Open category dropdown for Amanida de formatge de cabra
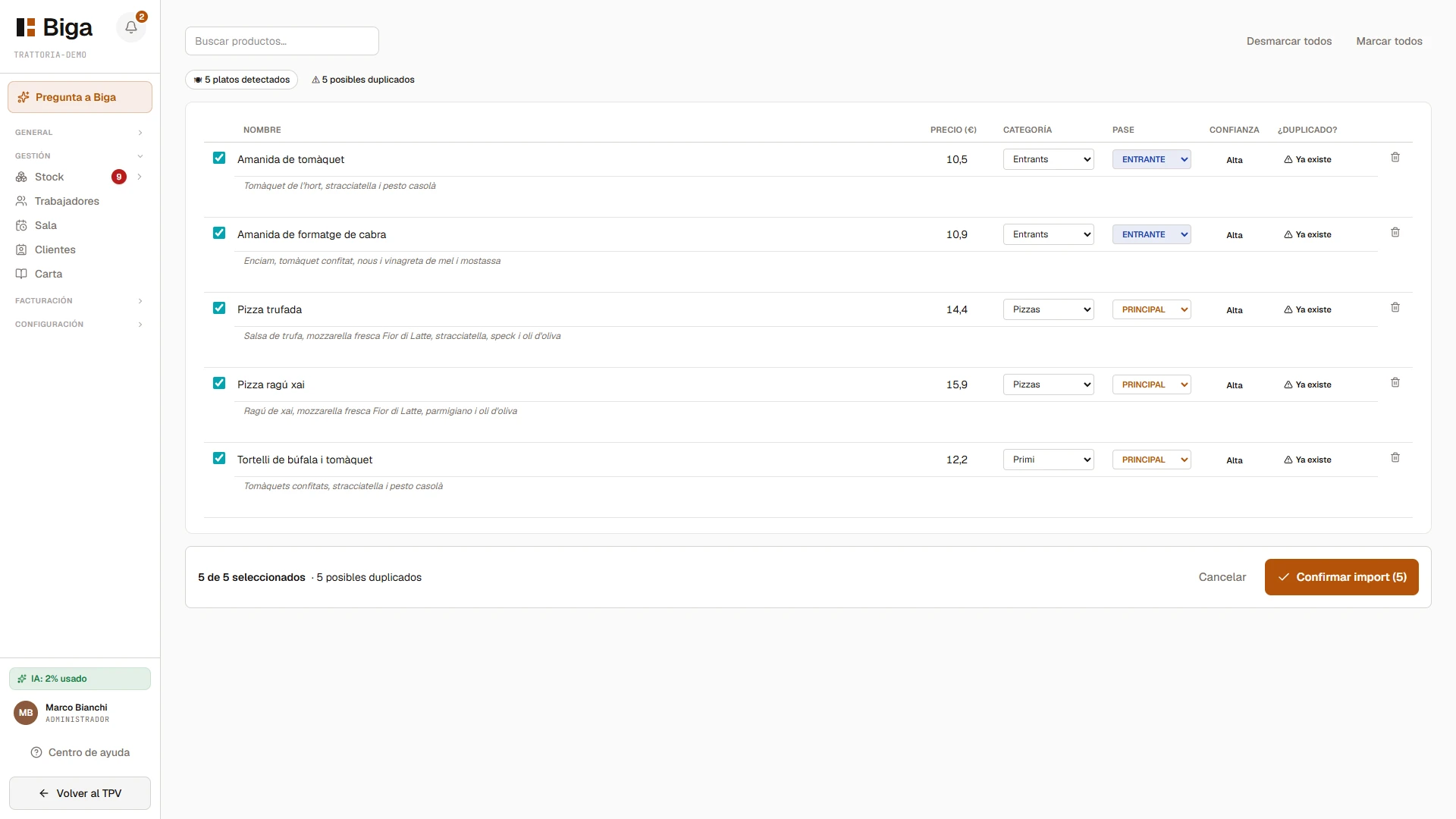1456x819 pixels. point(1049,234)
